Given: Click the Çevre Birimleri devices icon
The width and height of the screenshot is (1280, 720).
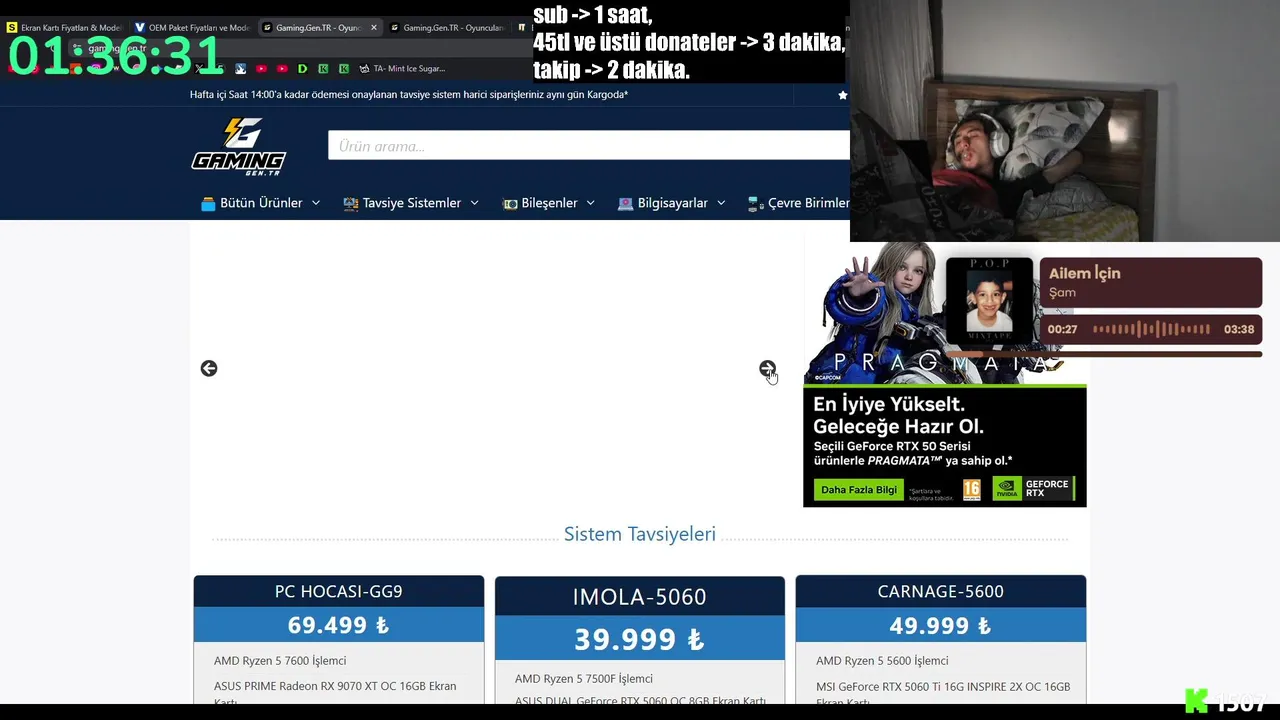Looking at the screenshot, I should (x=755, y=203).
